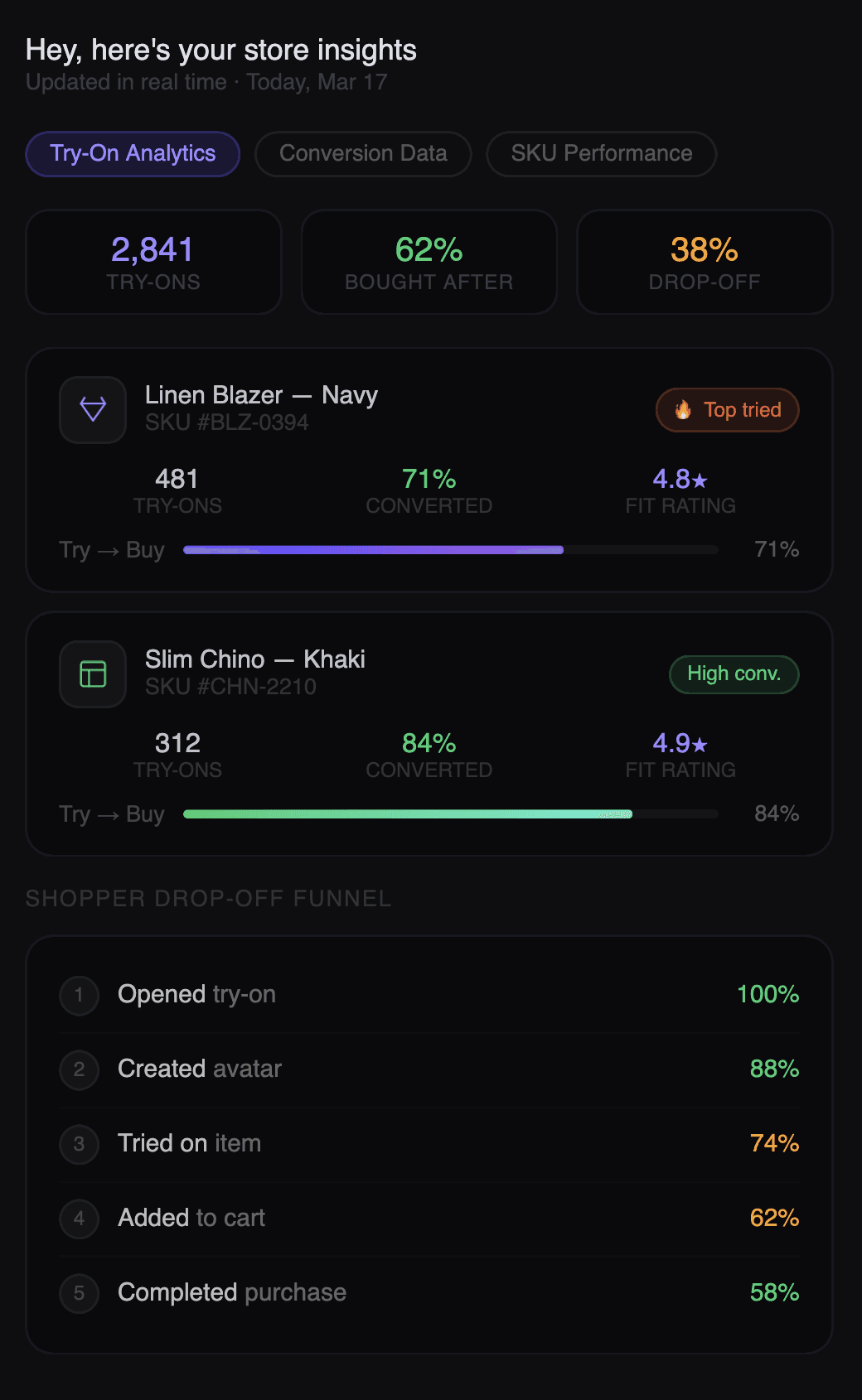
Task: Click the Slim Chino Try to Buy progress bar
Action: 450,814
